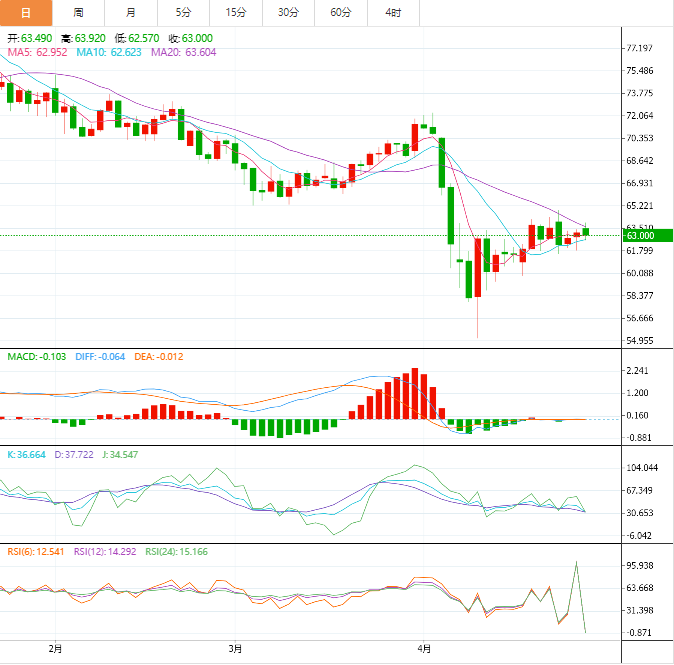Switch to the 4时 four-hour tab
This screenshot has width=674, height=665.
pos(393,12)
